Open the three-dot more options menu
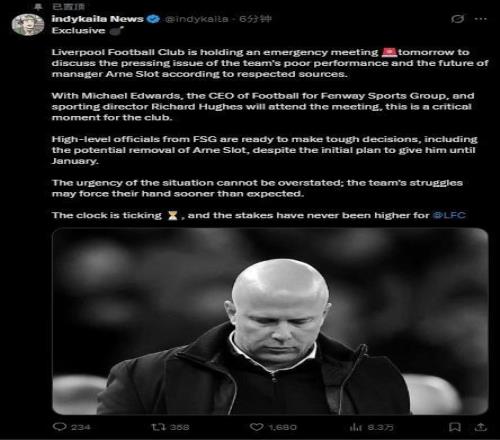500x440 pixels. coord(480,19)
